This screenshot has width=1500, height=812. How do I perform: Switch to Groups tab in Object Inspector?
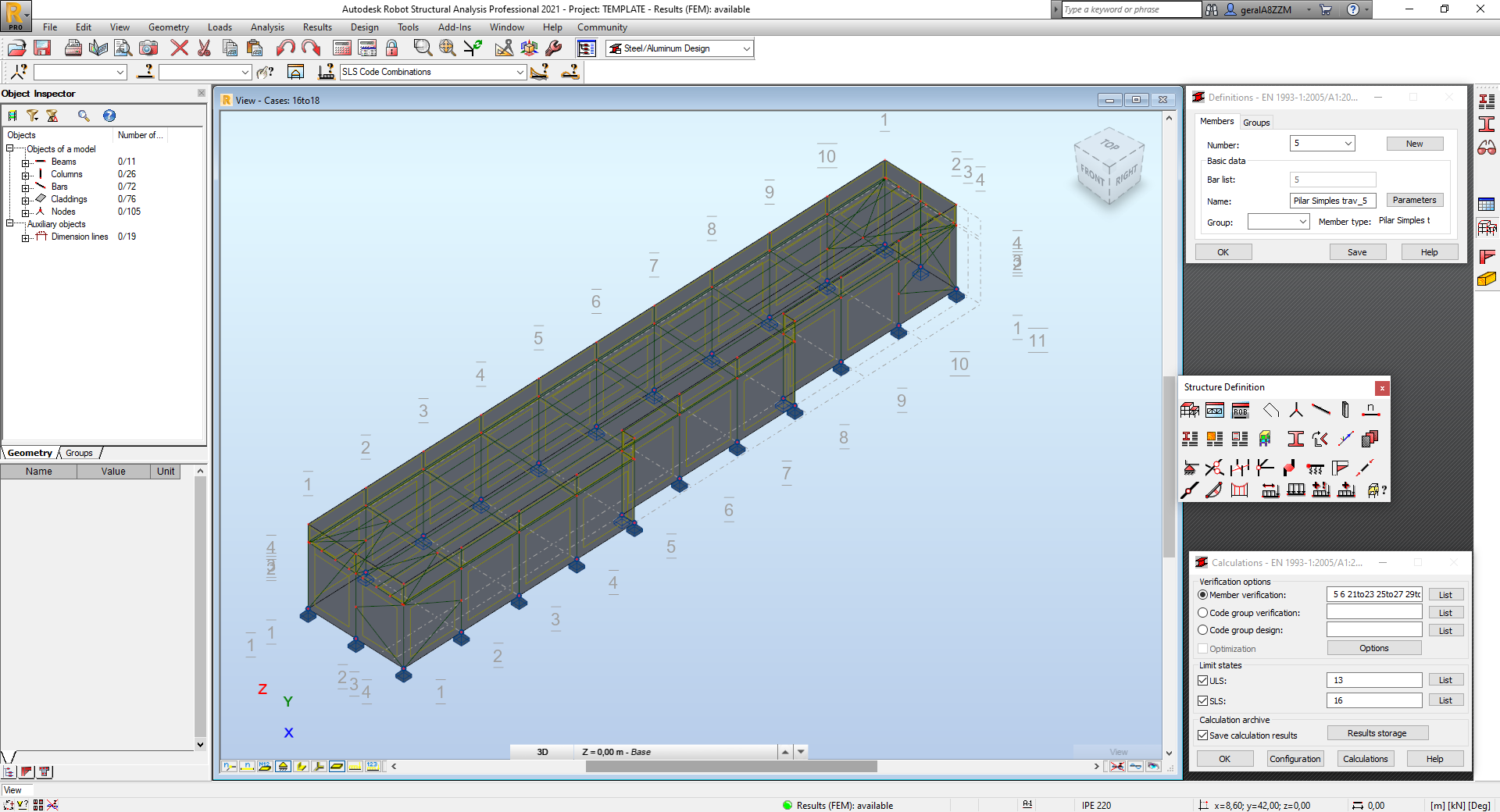pyautogui.click(x=79, y=453)
